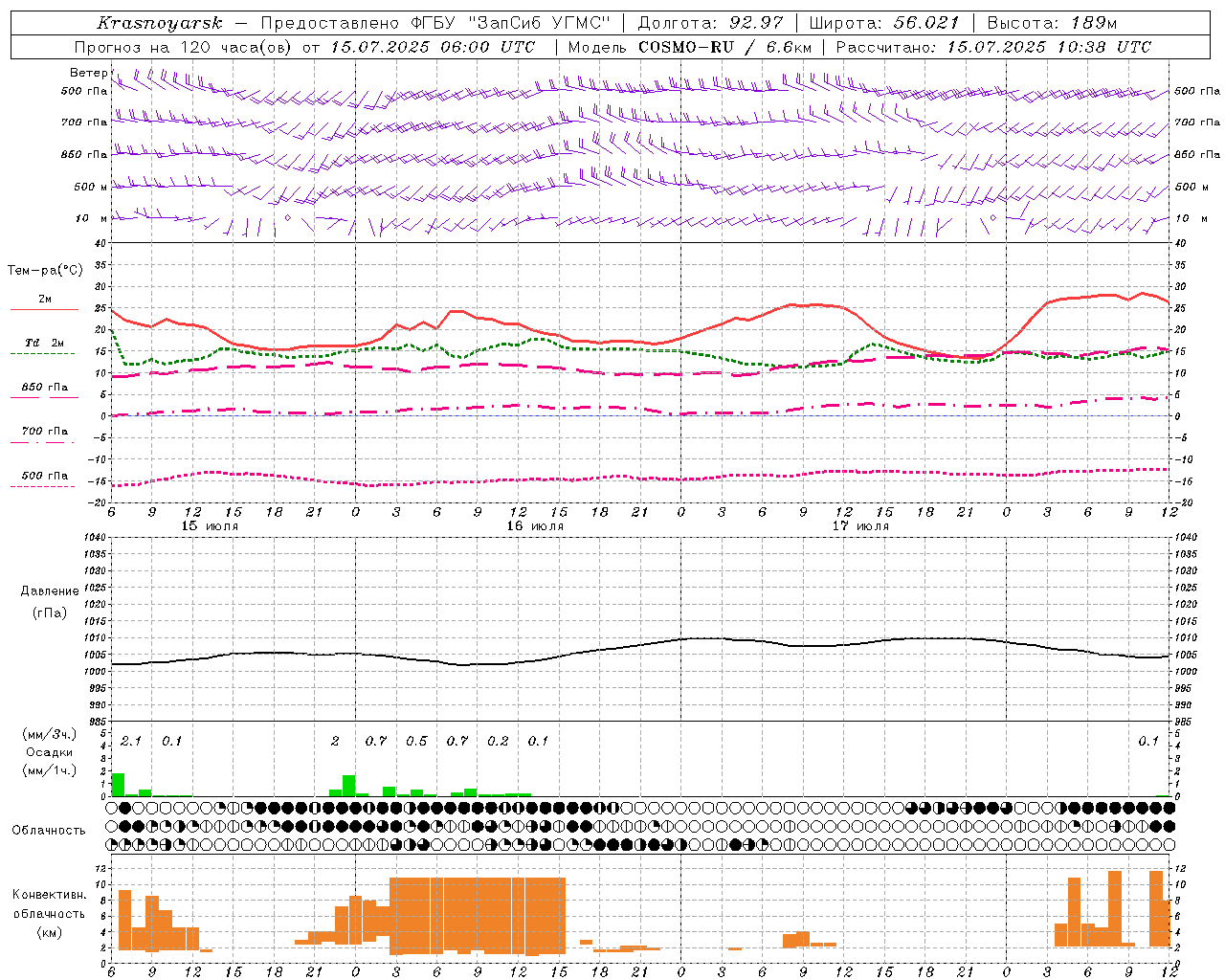Select the (мм/1ч.) unit label

50,769
